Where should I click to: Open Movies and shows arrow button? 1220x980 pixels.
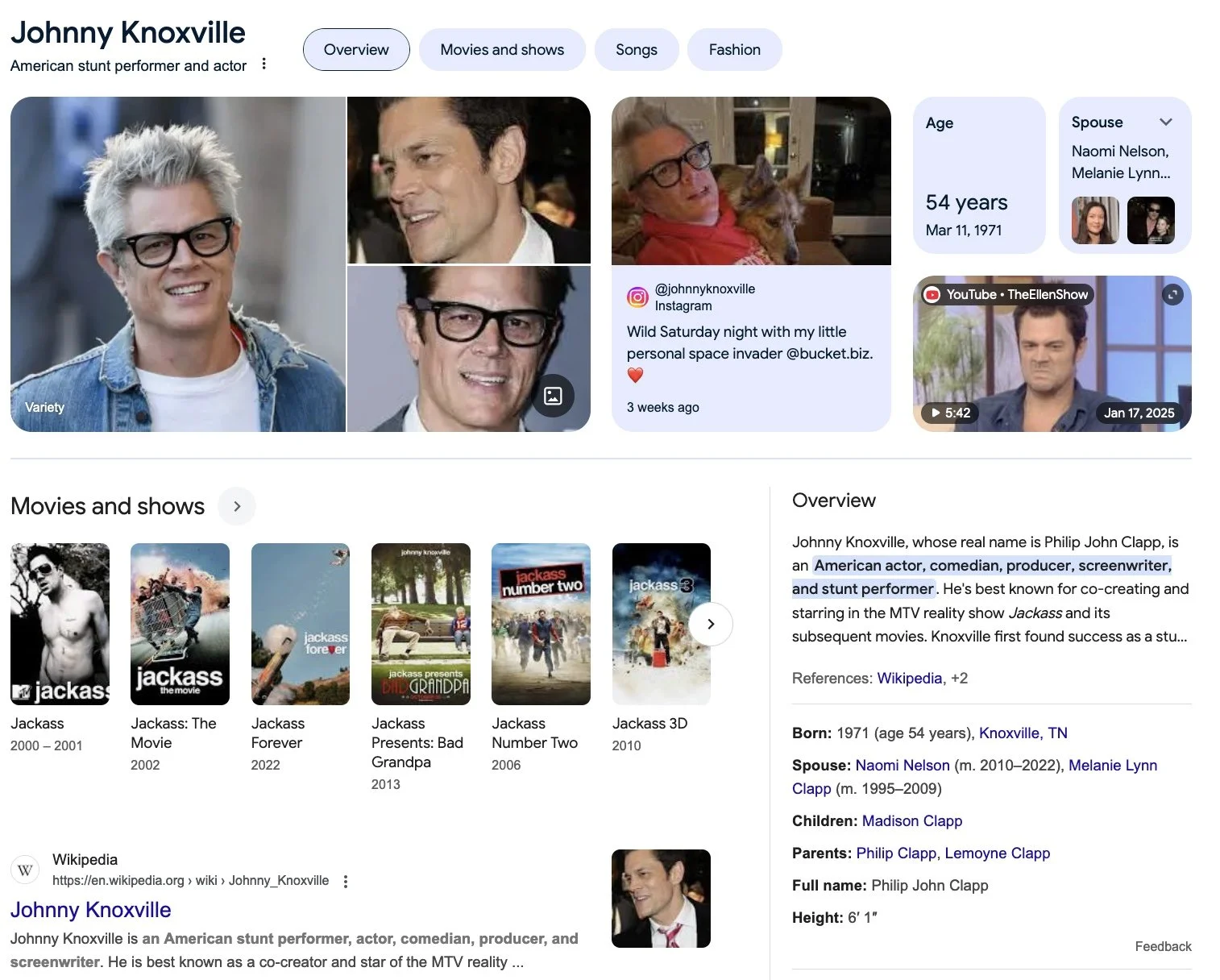coord(237,506)
